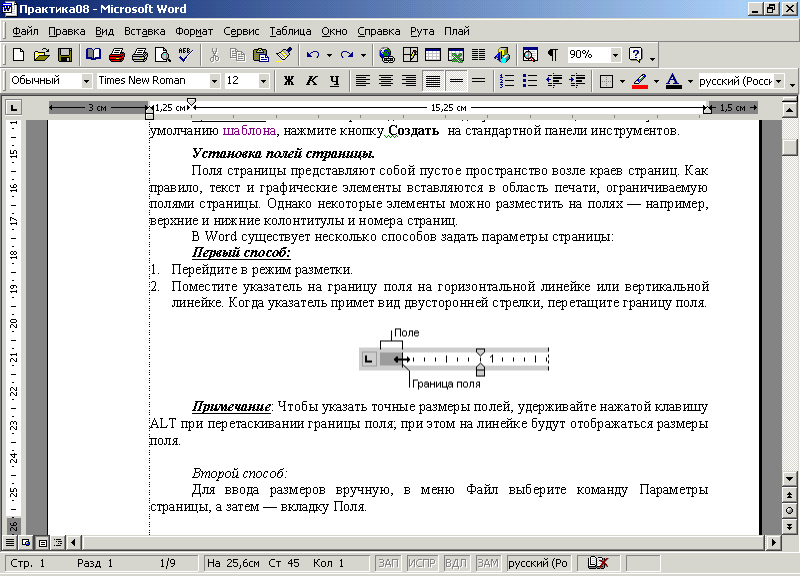Expand the font size 12 dropdown
This screenshot has width=800, height=576.
click(263, 81)
